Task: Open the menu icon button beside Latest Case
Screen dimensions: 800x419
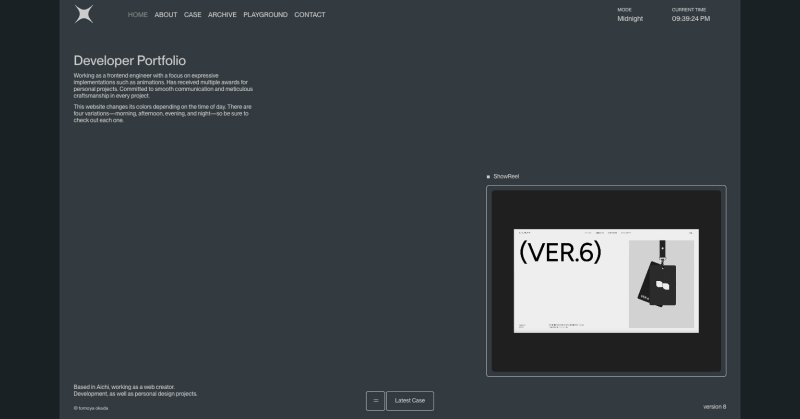Action: [376, 401]
